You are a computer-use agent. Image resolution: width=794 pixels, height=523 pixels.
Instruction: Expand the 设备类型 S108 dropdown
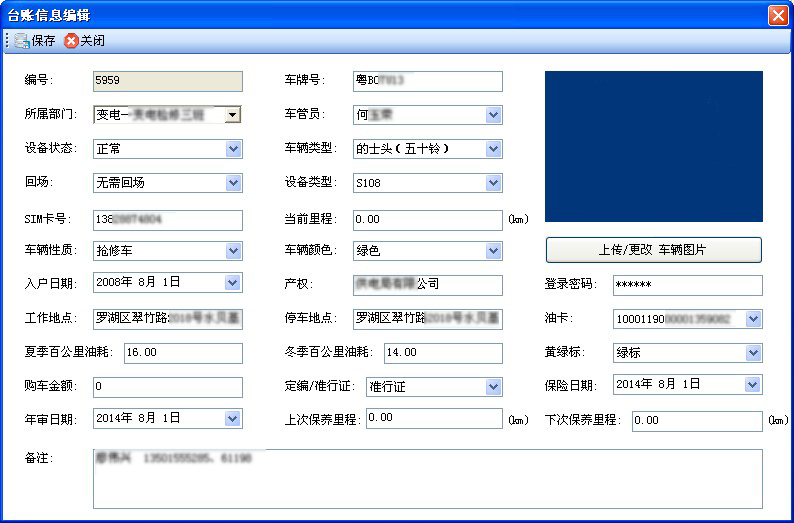[x=493, y=183]
